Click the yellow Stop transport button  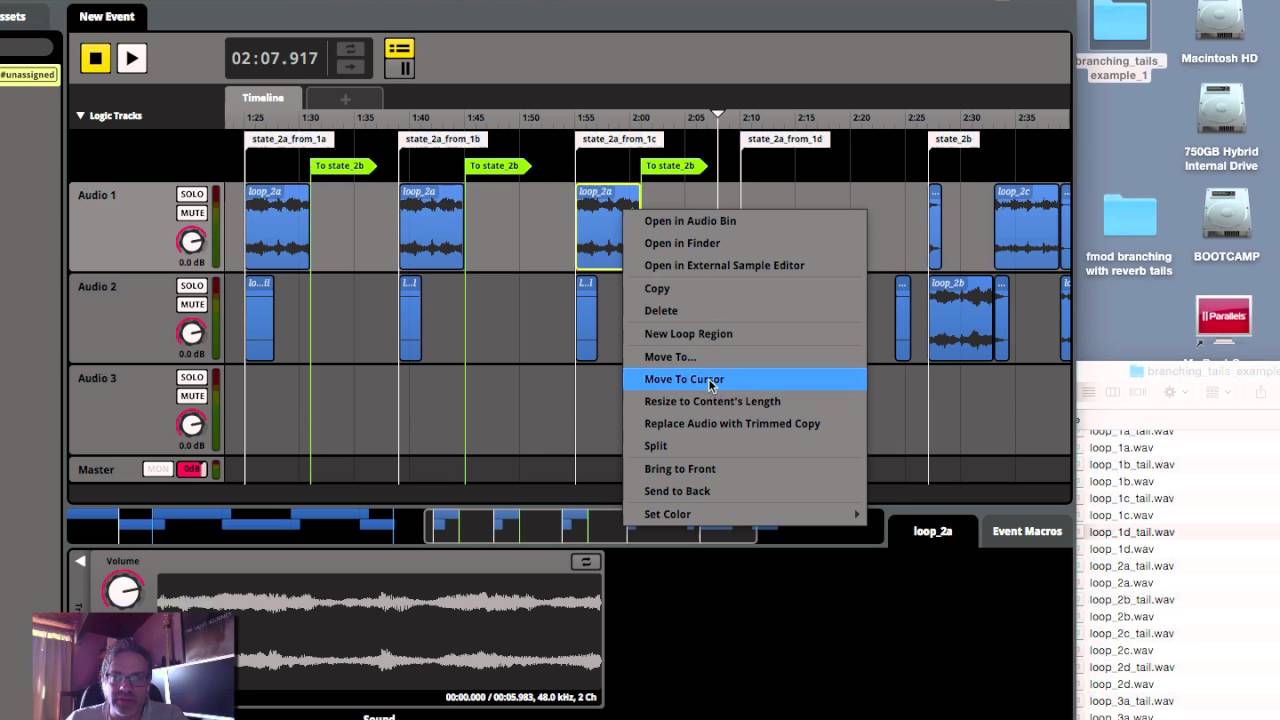click(96, 58)
